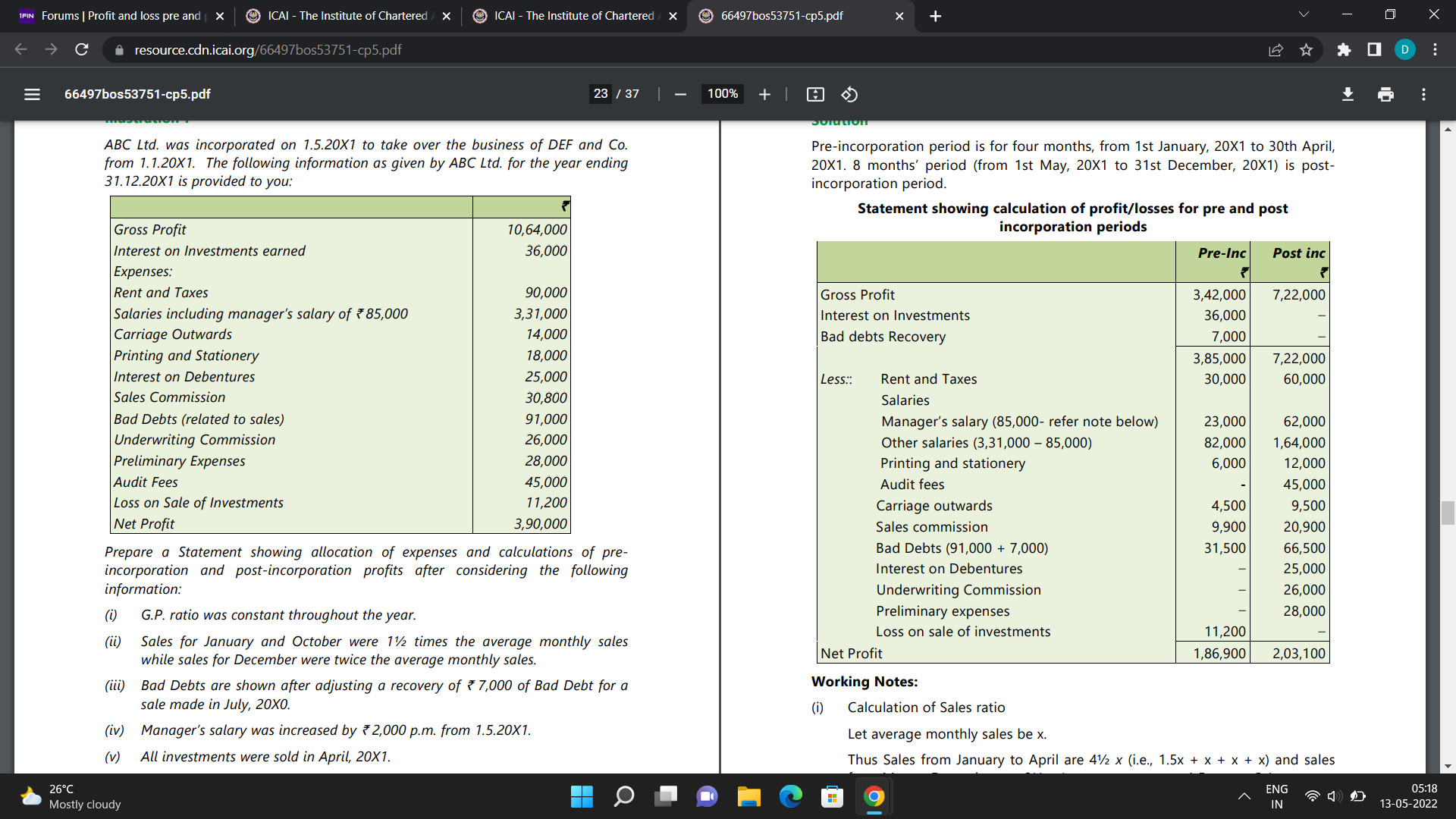Download the PDF file
Screen dimensions: 1456x819
tap(1348, 94)
